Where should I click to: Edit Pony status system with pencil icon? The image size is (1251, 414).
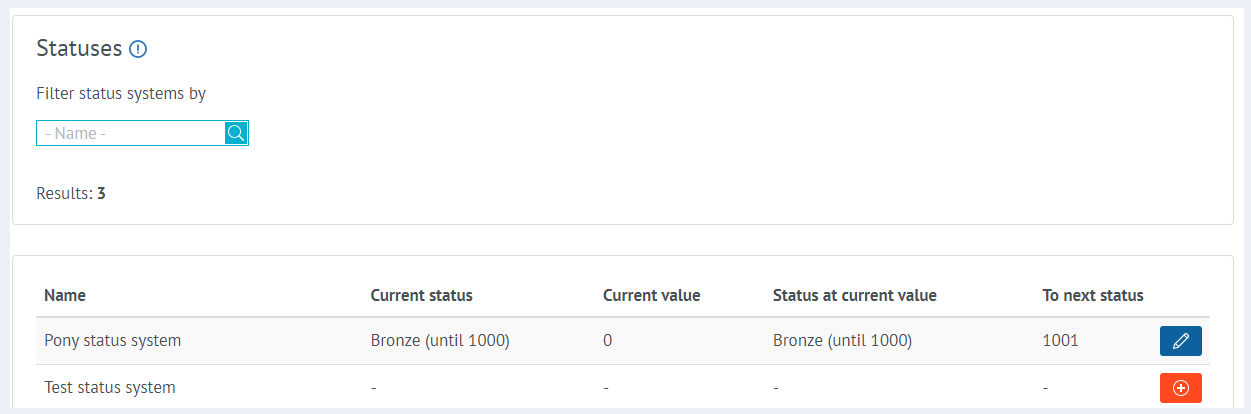tap(1180, 341)
